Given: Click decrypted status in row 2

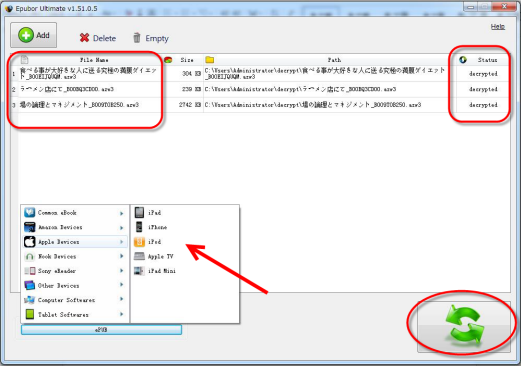Looking at the screenshot, I should (483, 89).
